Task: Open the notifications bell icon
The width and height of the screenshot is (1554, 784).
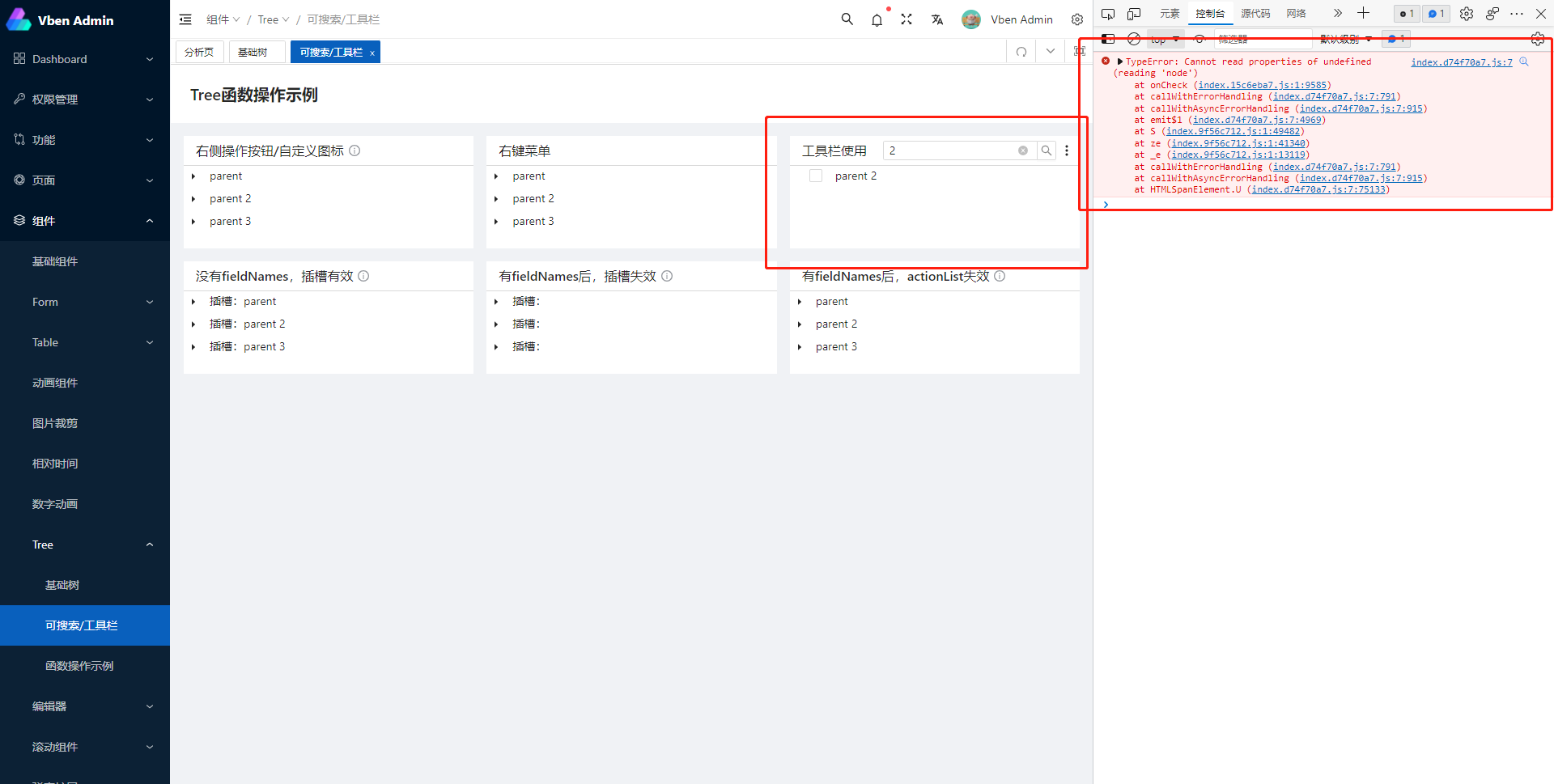Action: 877,19
